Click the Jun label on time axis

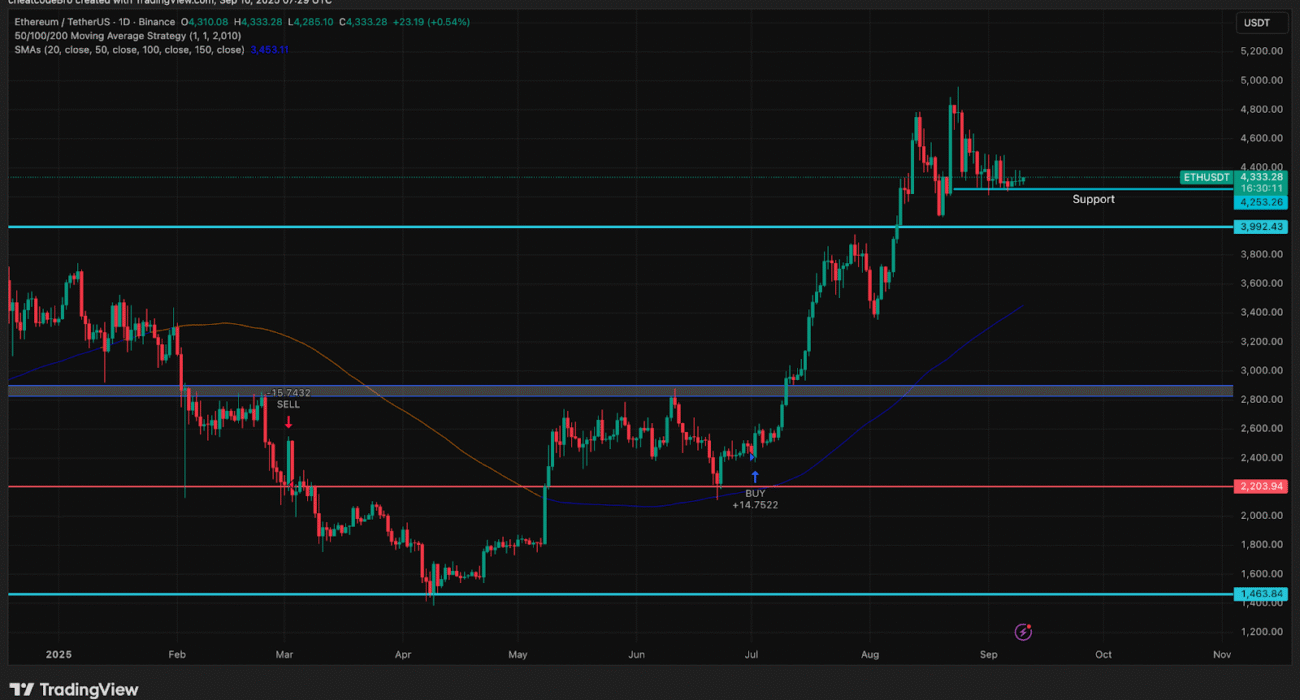click(x=635, y=655)
